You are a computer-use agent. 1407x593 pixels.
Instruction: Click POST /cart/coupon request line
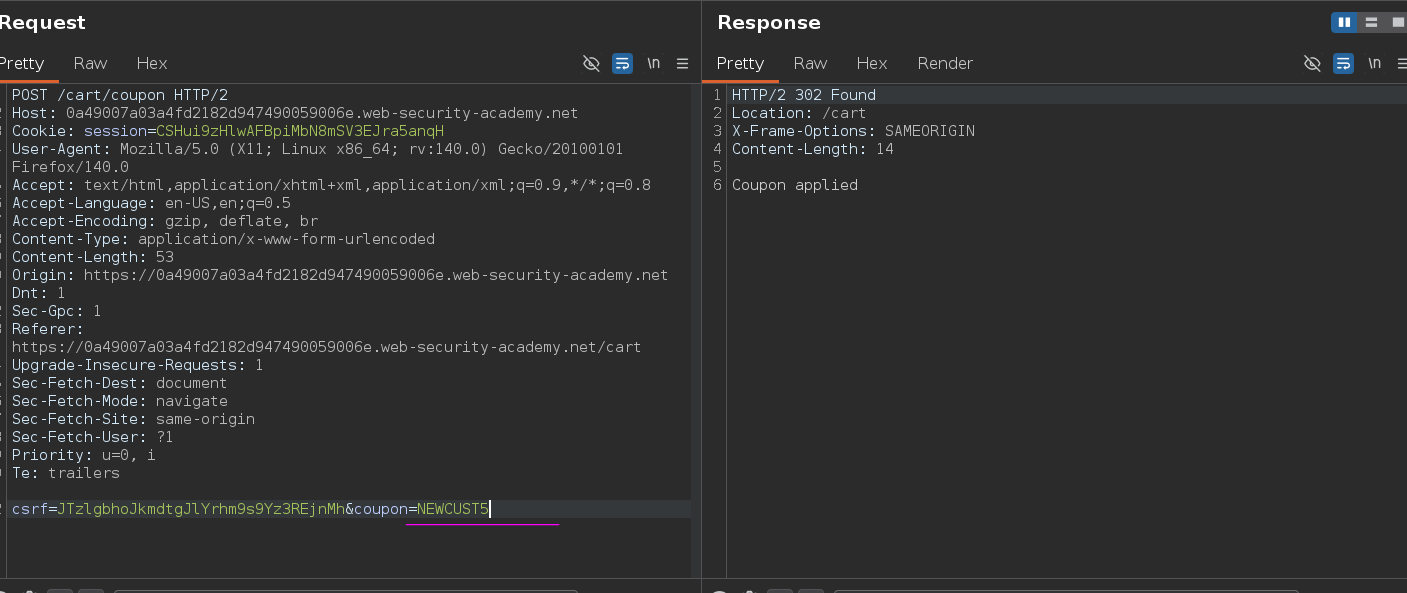[120, 95]
